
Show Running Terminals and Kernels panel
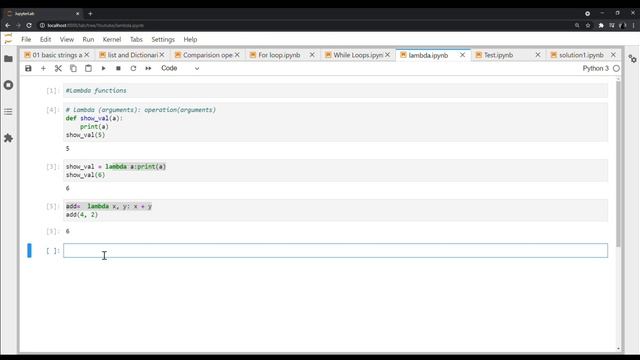pos(8,85)
